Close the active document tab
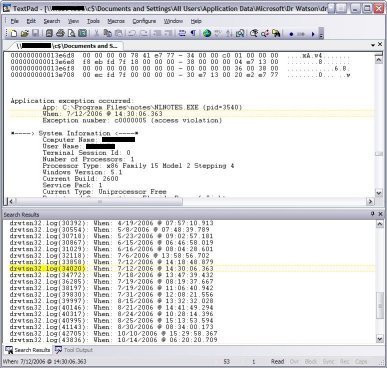 point(380,44)
